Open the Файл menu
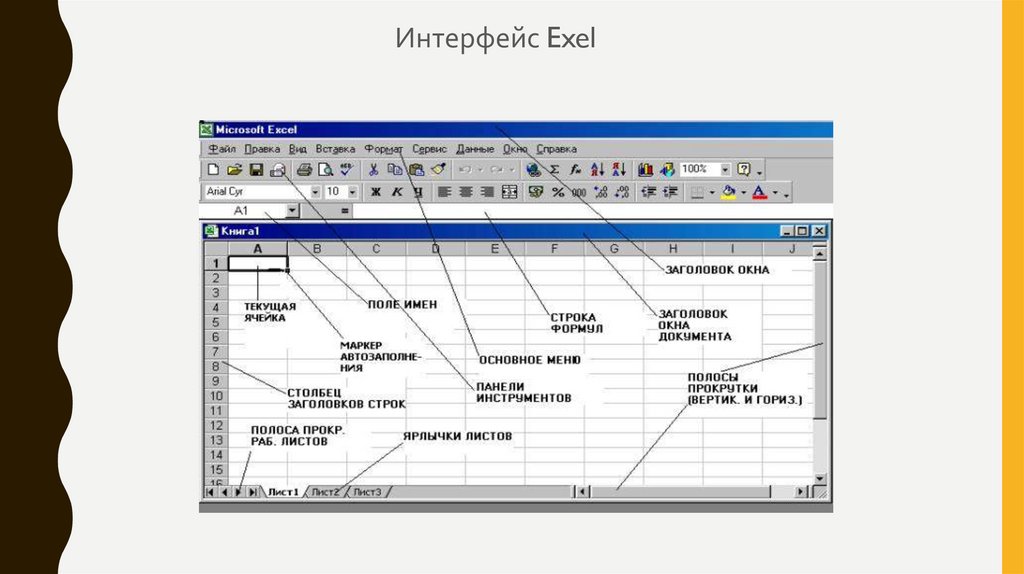Screen dimensions: 1024x574 tap(222, 149)
